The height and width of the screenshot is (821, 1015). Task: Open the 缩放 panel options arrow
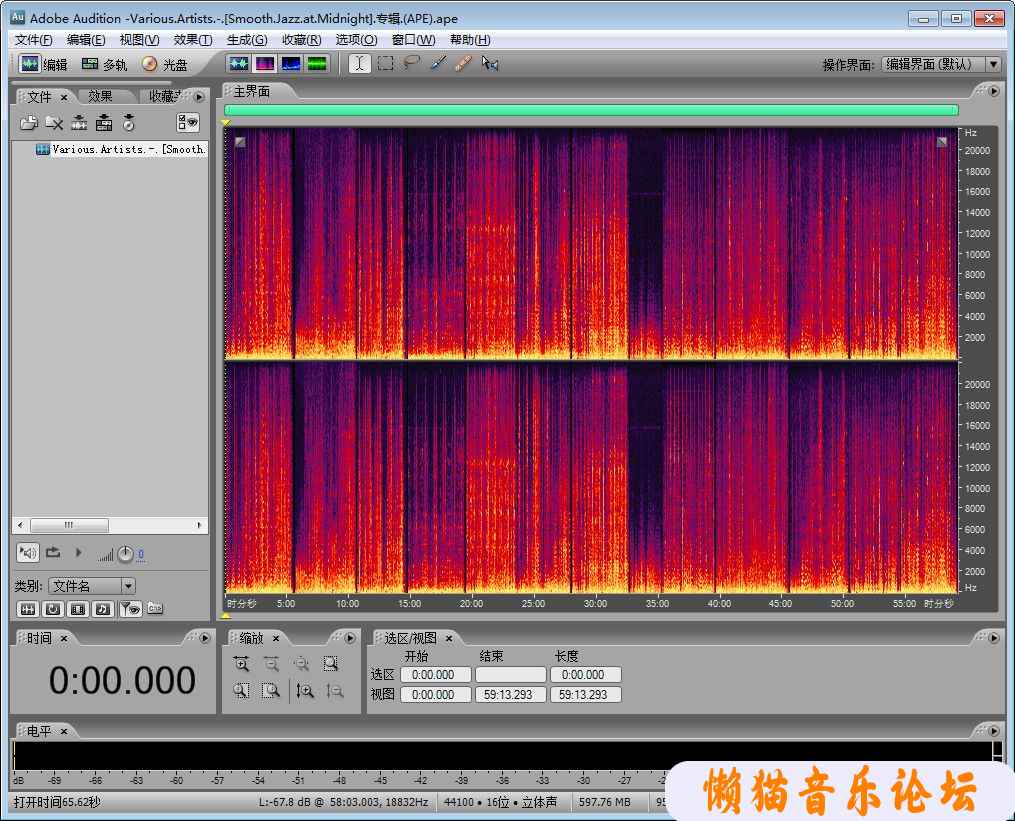pyautogui.click(x=350, y=638)
